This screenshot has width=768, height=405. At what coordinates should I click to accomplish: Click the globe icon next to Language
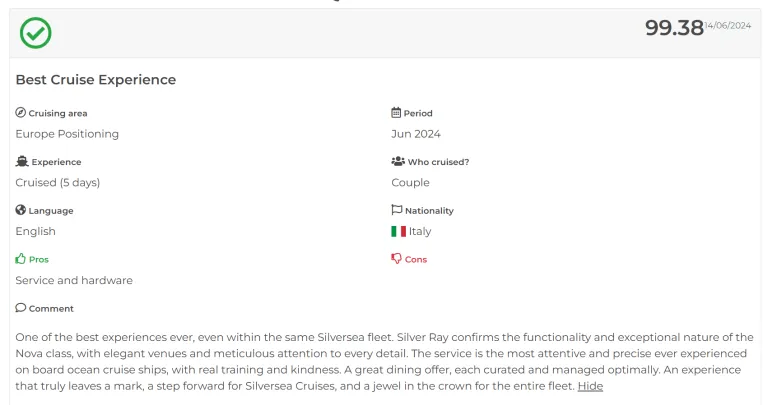[20, 210]
